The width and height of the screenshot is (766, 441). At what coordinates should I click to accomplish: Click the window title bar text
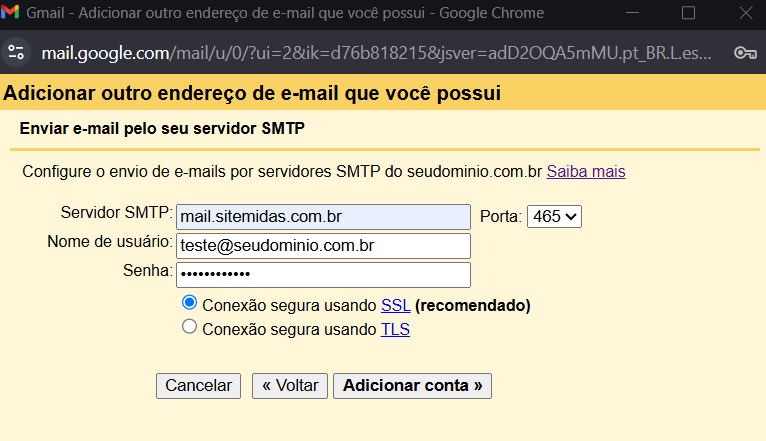point(285,14)
